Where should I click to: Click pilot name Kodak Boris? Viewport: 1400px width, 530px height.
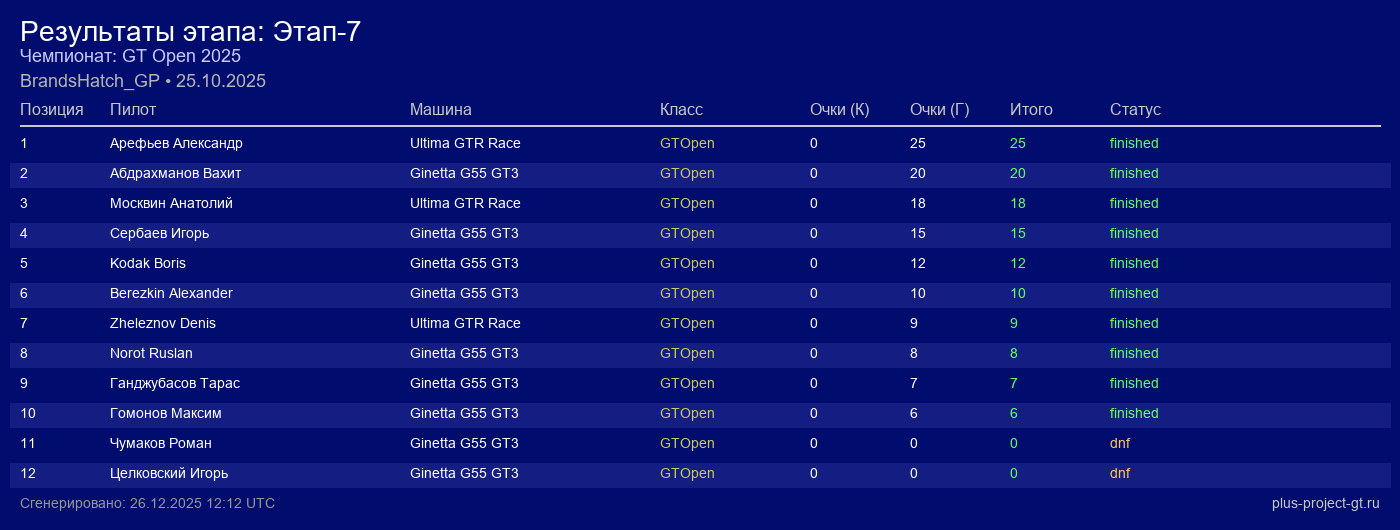click(147, 263)
